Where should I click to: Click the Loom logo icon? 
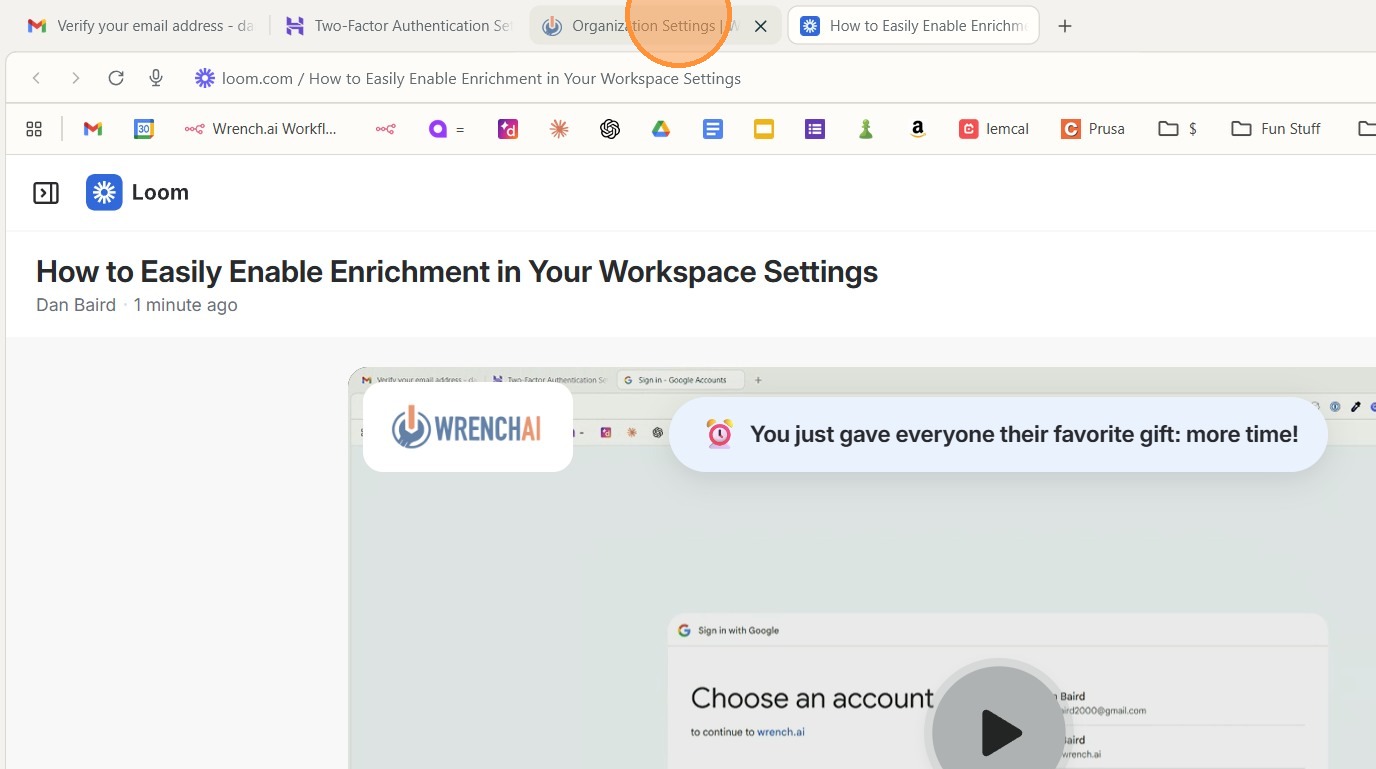[104, 192]
